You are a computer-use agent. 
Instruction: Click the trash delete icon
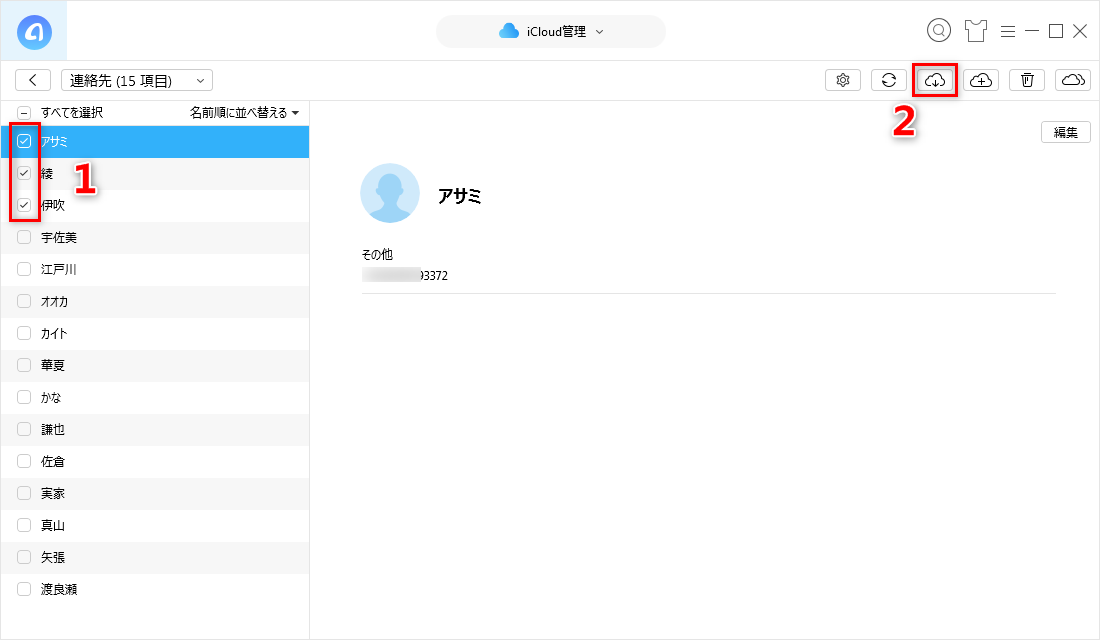tap(1027, 80)
